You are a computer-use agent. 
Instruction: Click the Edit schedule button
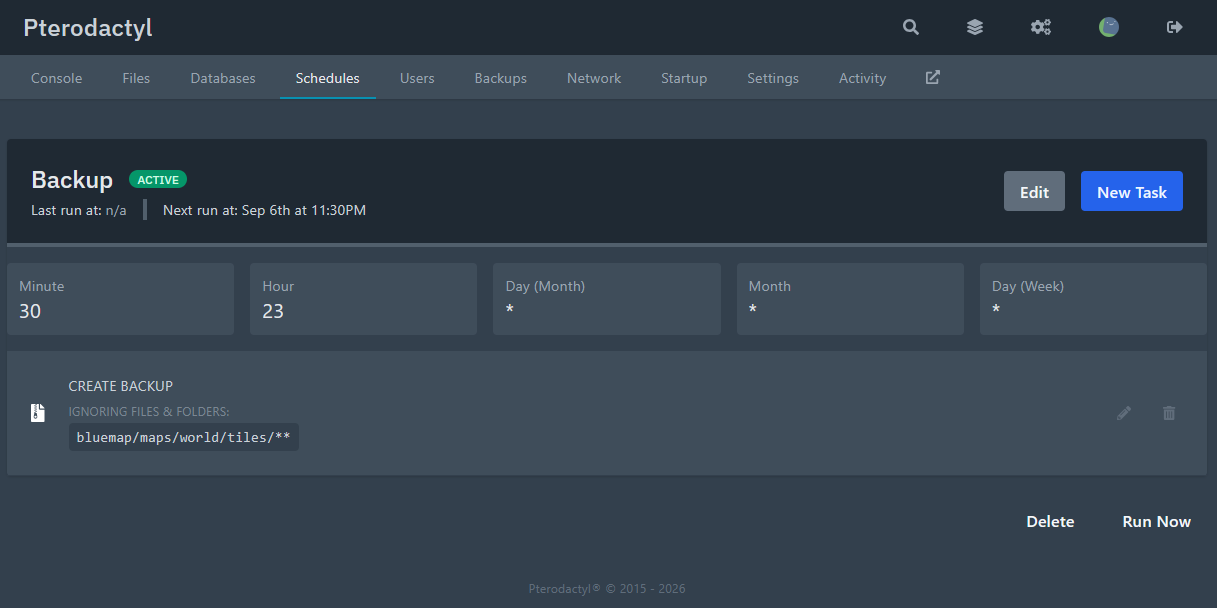pos(1034,191)
